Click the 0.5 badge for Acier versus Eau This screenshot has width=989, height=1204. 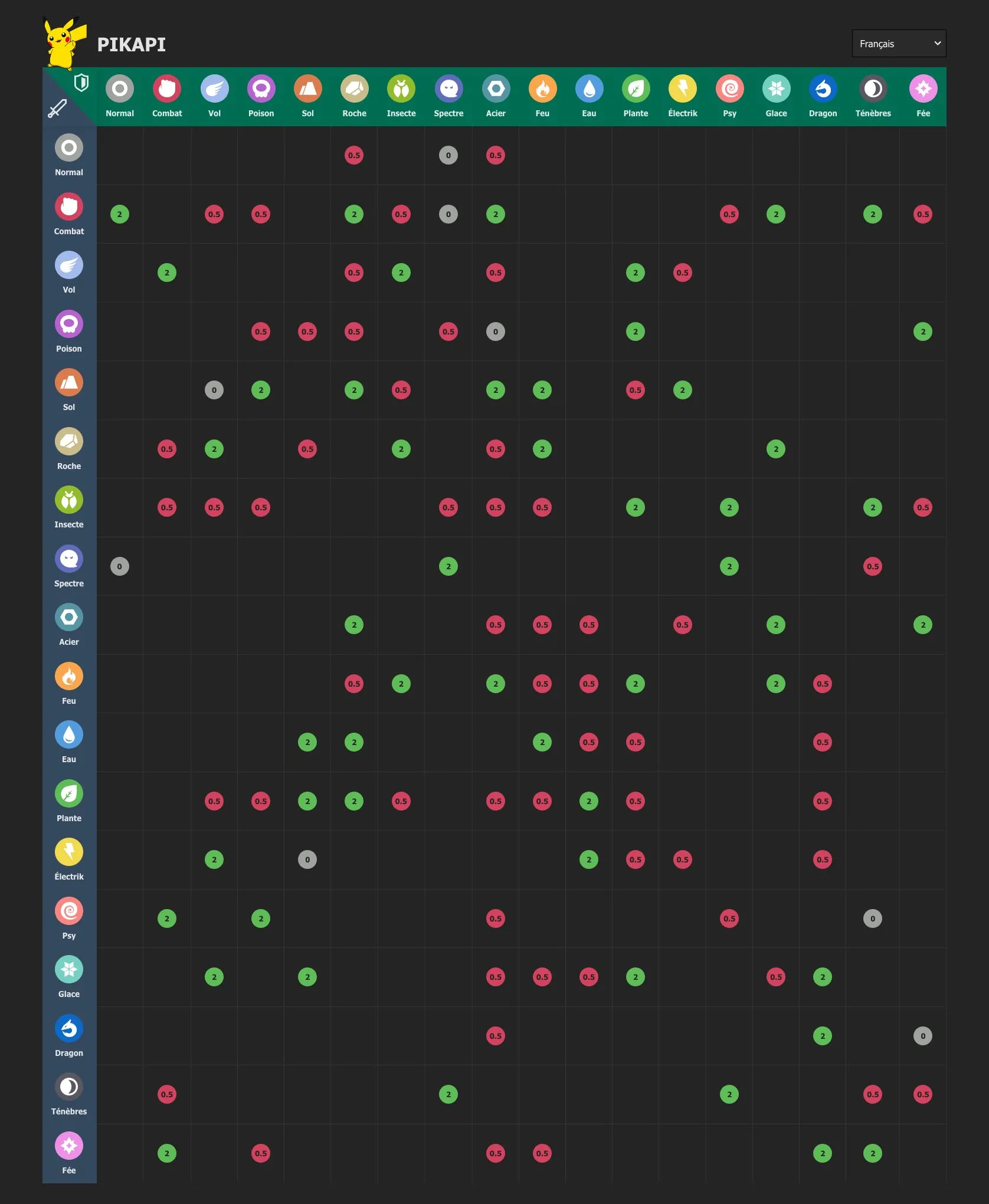point(589,625)
